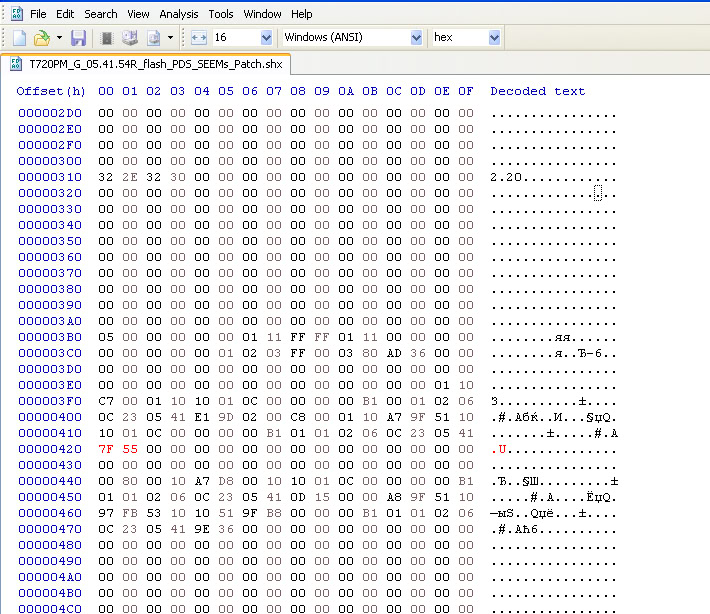Screen dimensions: 710x614
Task: Click decoded text of row 00000470
Action: click(554, 529)
